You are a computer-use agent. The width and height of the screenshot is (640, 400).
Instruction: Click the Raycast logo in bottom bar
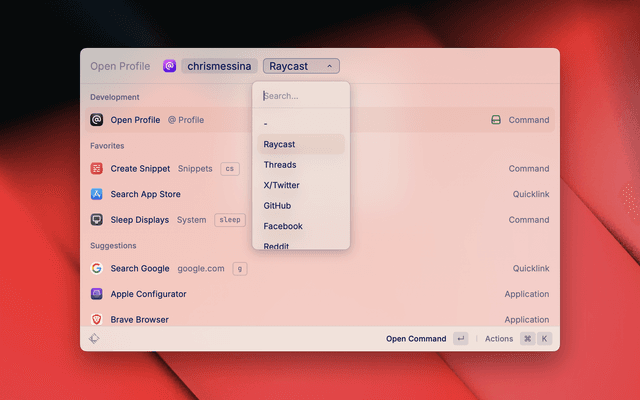(x=94, y=339)
